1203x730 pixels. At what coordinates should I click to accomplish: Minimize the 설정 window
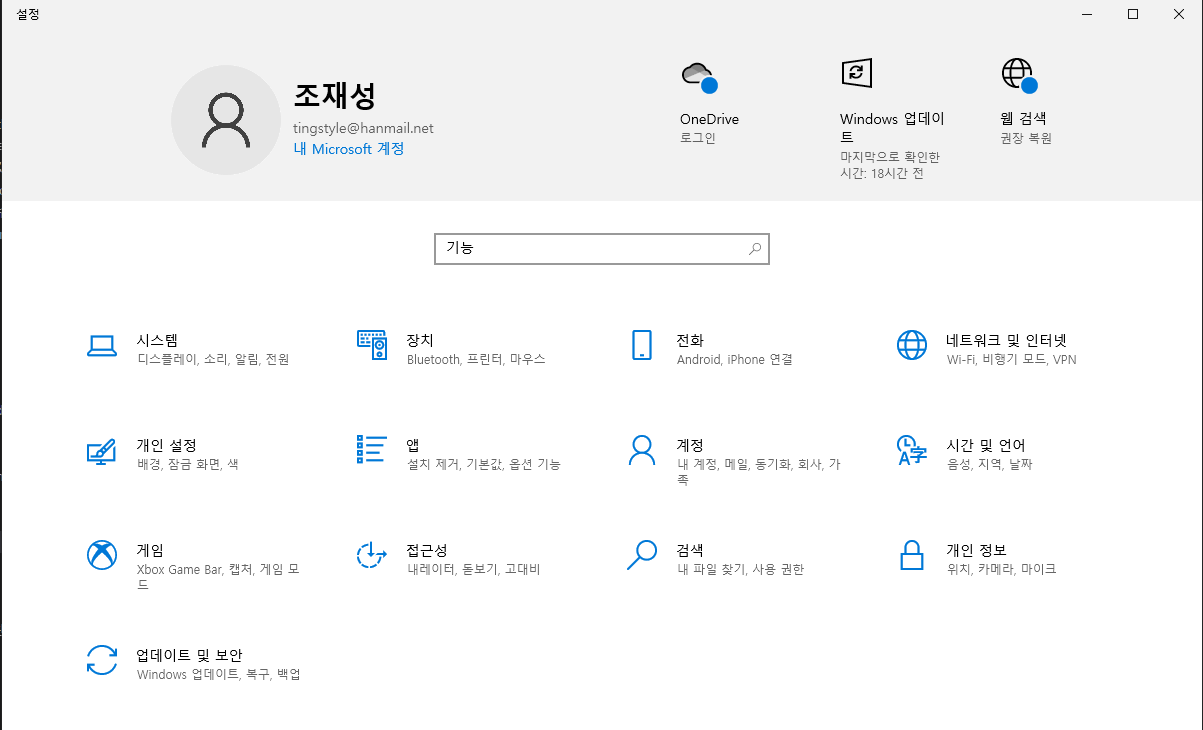1087,14
